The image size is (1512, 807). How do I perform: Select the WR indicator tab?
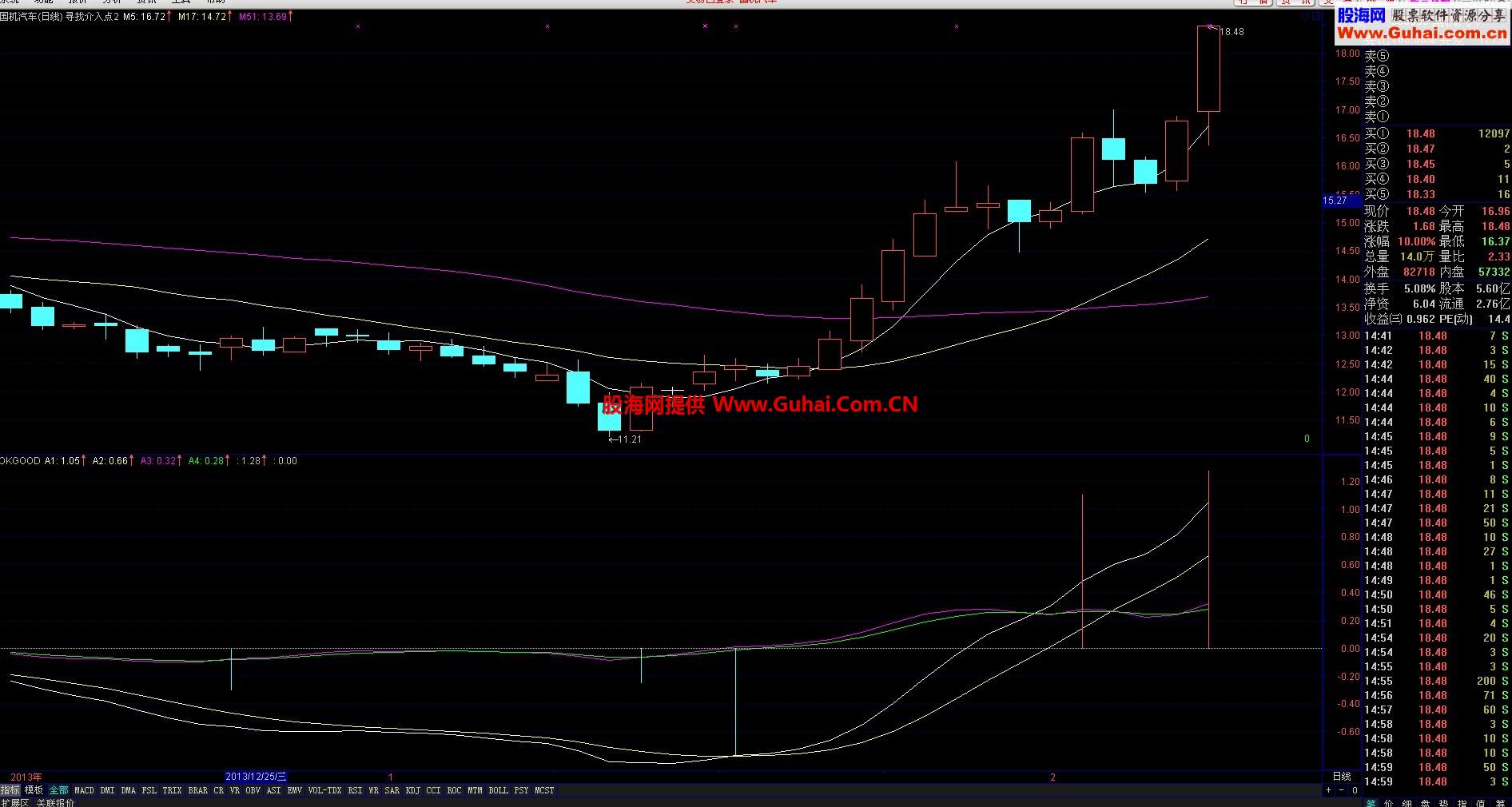point(373,790)
